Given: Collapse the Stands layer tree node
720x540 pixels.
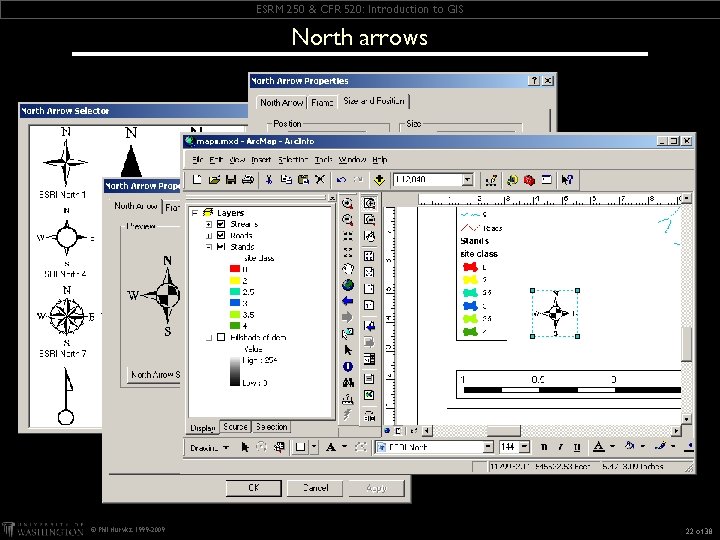Looking at the screenshot, I should coord(209,247).
